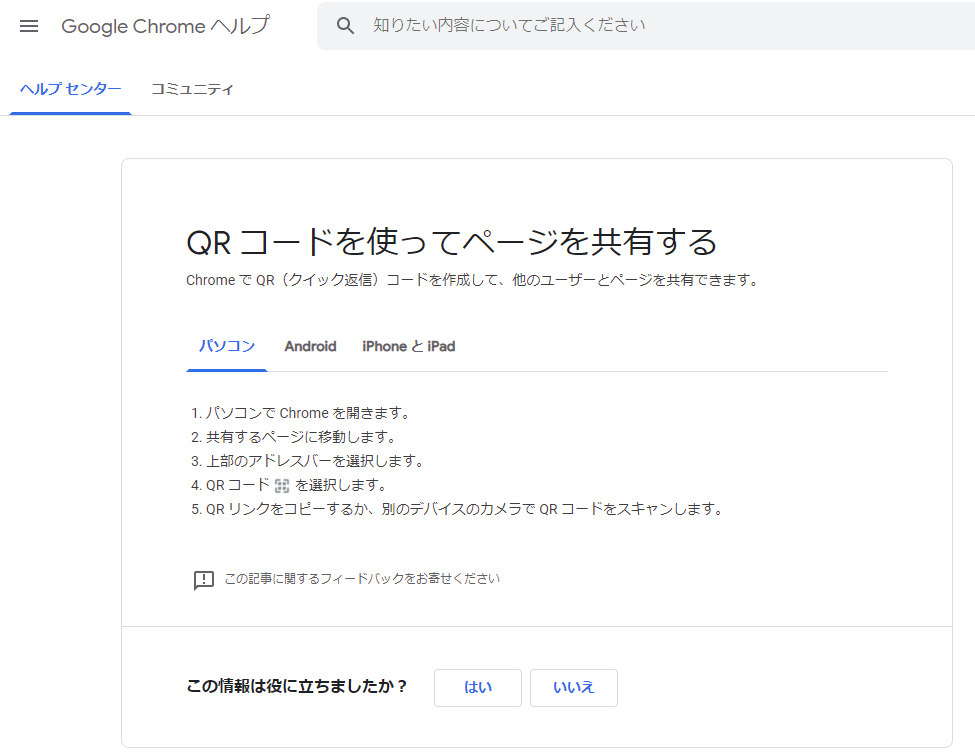Image resolution: width=975 pixels, height=754 pixels.
Task: Click the いいえ button
Action: click(574, 687)
